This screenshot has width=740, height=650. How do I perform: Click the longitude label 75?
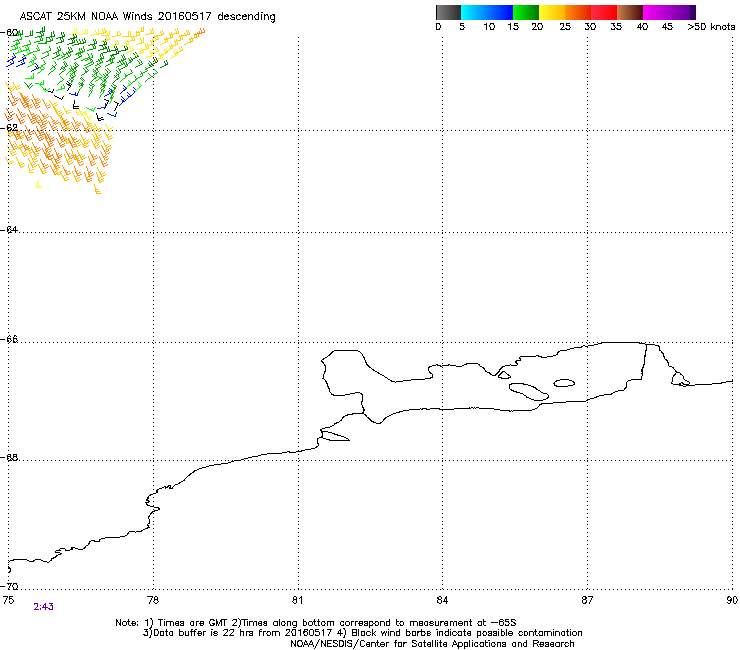[8, 600]
